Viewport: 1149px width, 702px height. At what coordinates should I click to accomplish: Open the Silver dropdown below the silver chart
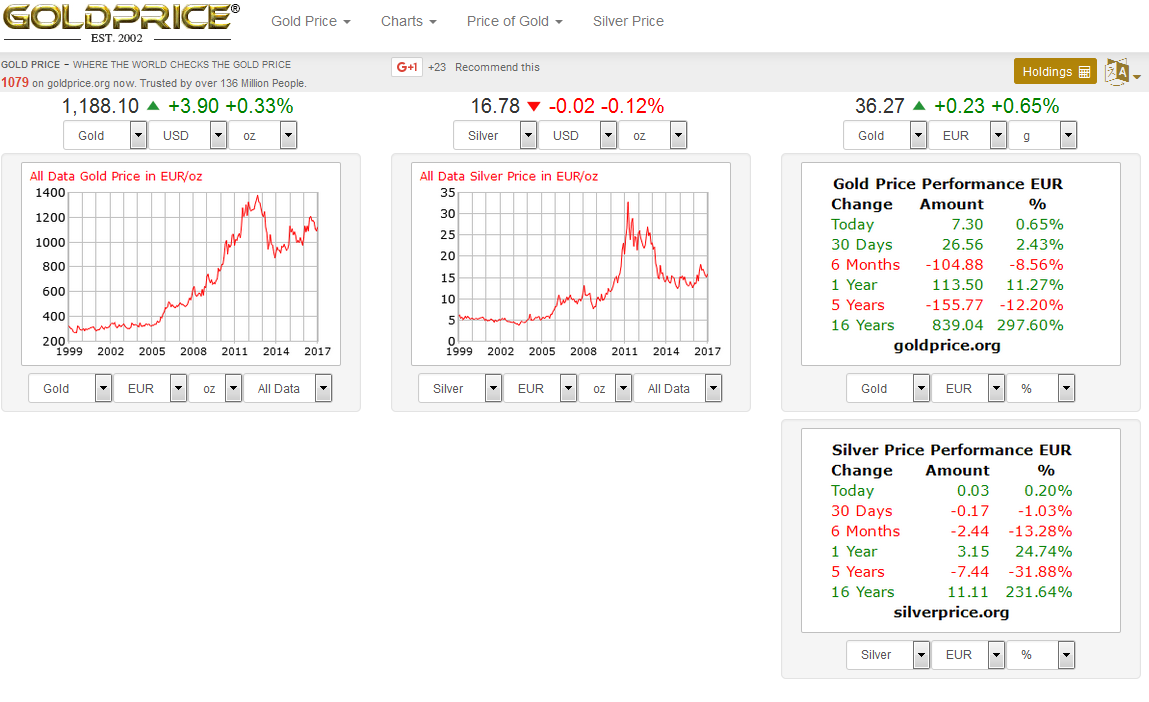(x=460, y=388)
